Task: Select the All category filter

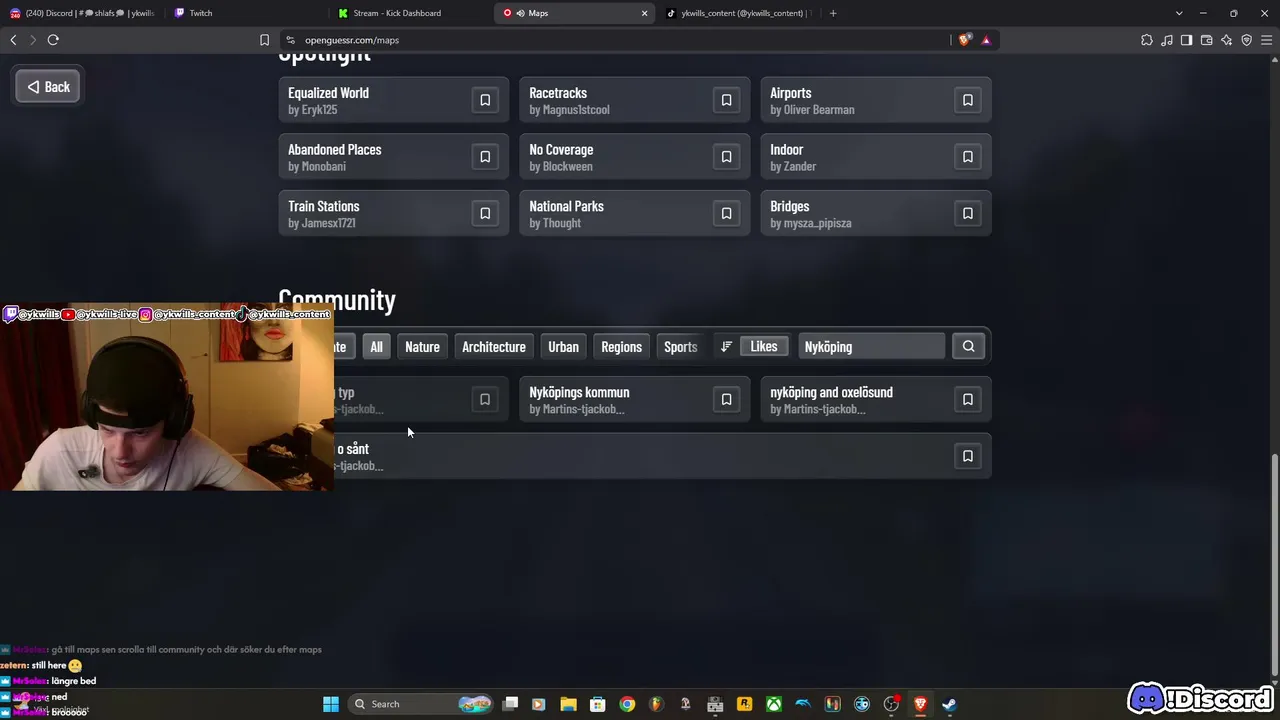Action: tap(376, 346)
